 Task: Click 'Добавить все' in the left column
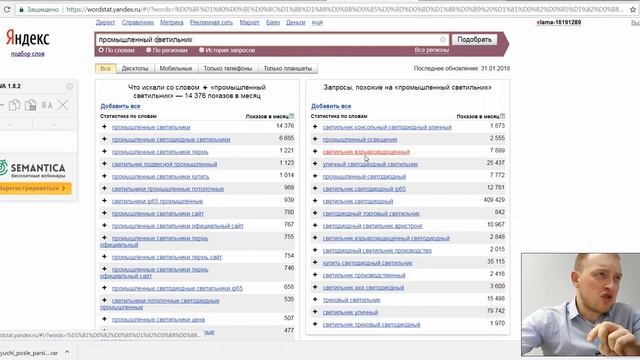(120, 106)
